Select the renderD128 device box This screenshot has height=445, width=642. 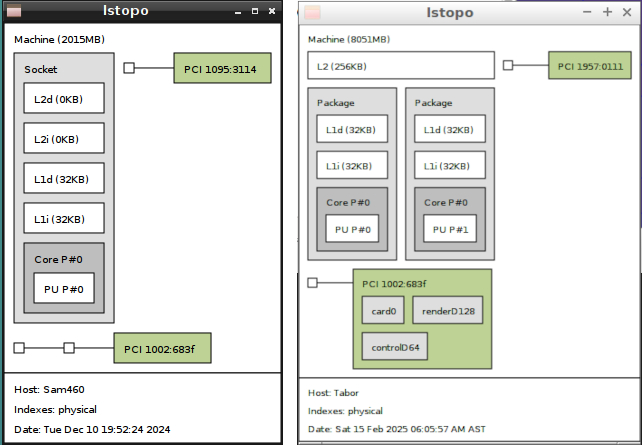coord(448,311)
